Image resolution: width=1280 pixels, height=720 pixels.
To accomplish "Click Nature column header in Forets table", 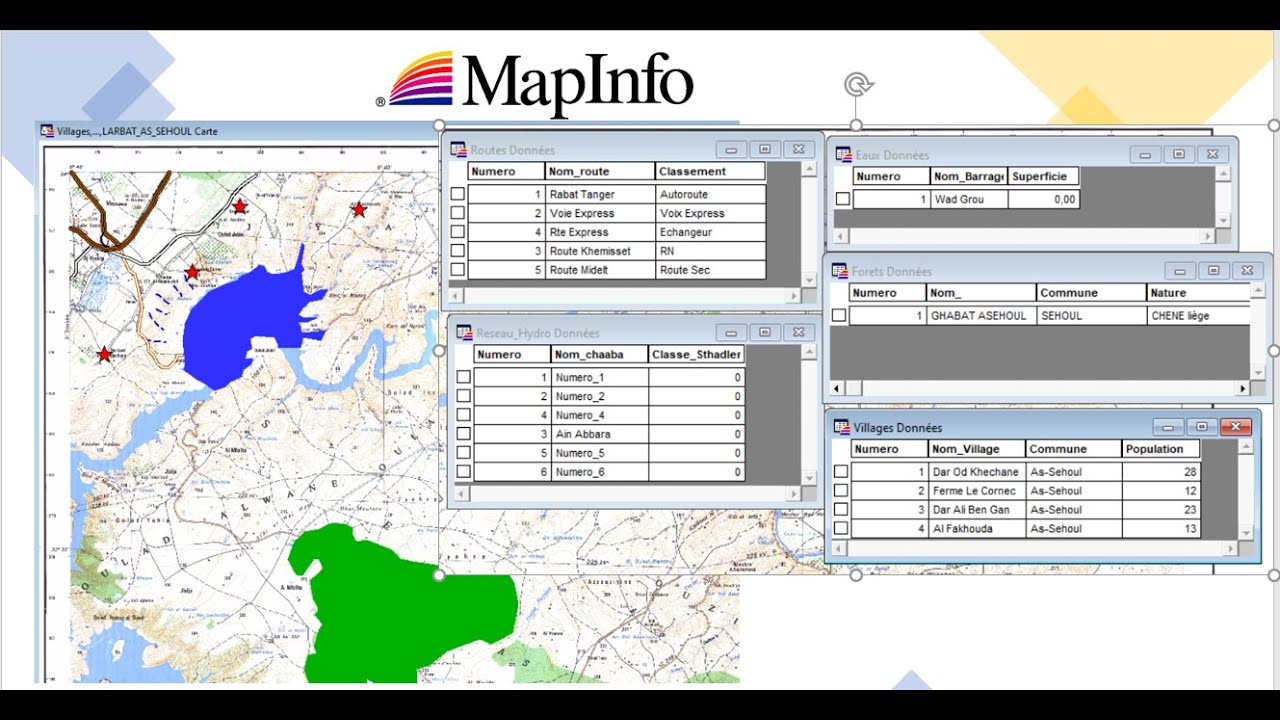I will pyautogui.click(x=1198, y=293).
